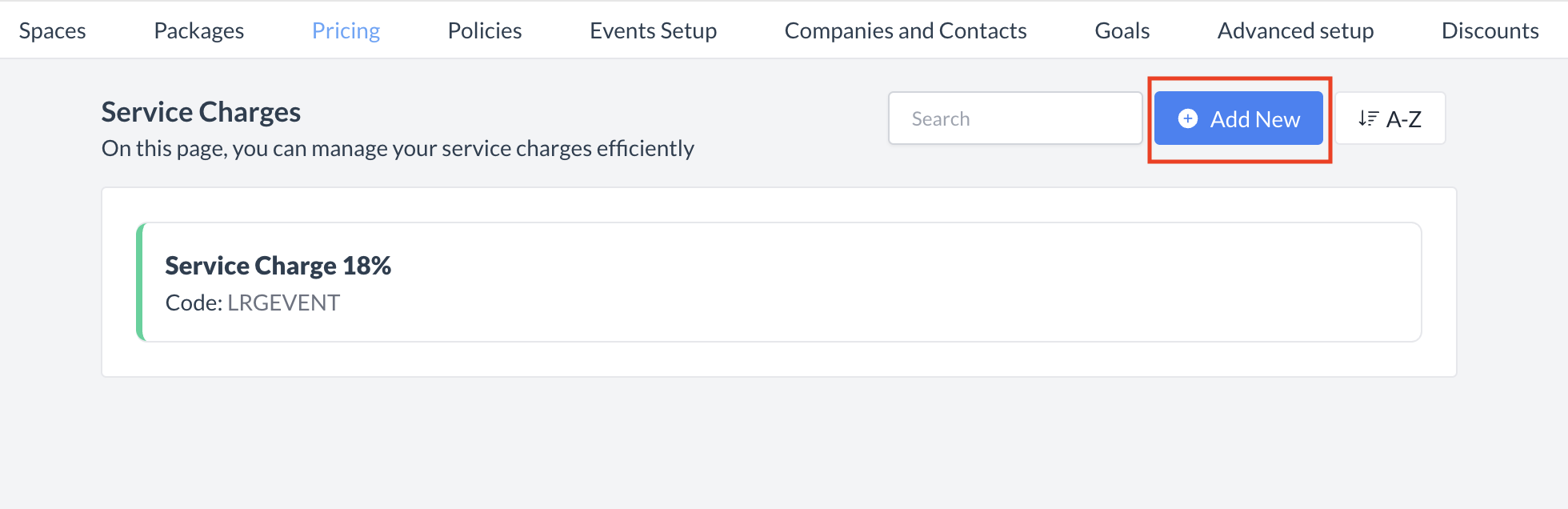Open Companies and Contacts
The image size is (1568, 509).
[x=906, y=30]
